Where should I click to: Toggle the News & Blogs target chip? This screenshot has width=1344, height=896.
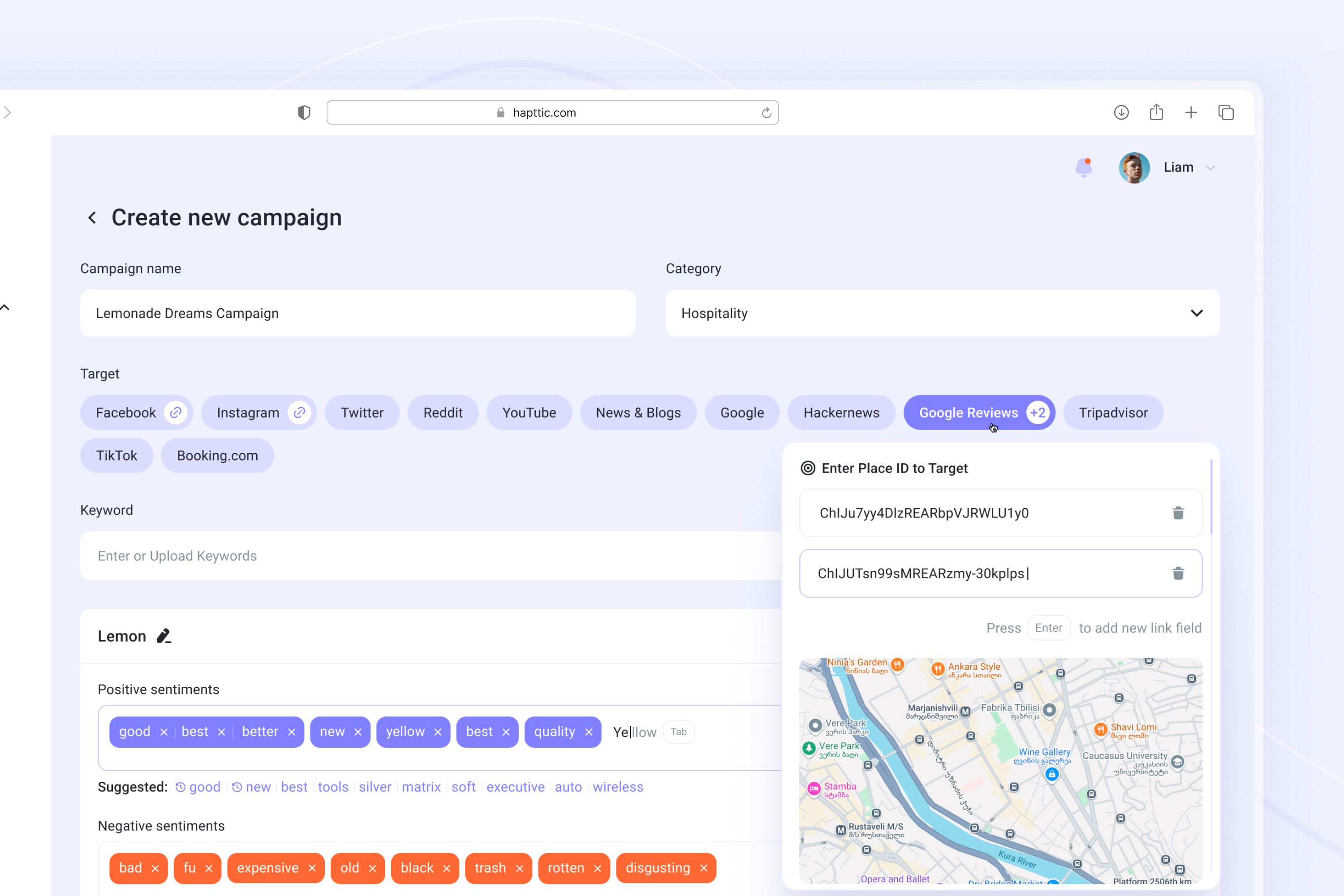point(638,413)
